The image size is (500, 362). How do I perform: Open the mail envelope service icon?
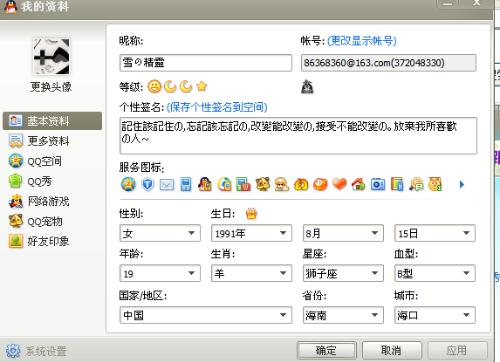pos(167,184)
